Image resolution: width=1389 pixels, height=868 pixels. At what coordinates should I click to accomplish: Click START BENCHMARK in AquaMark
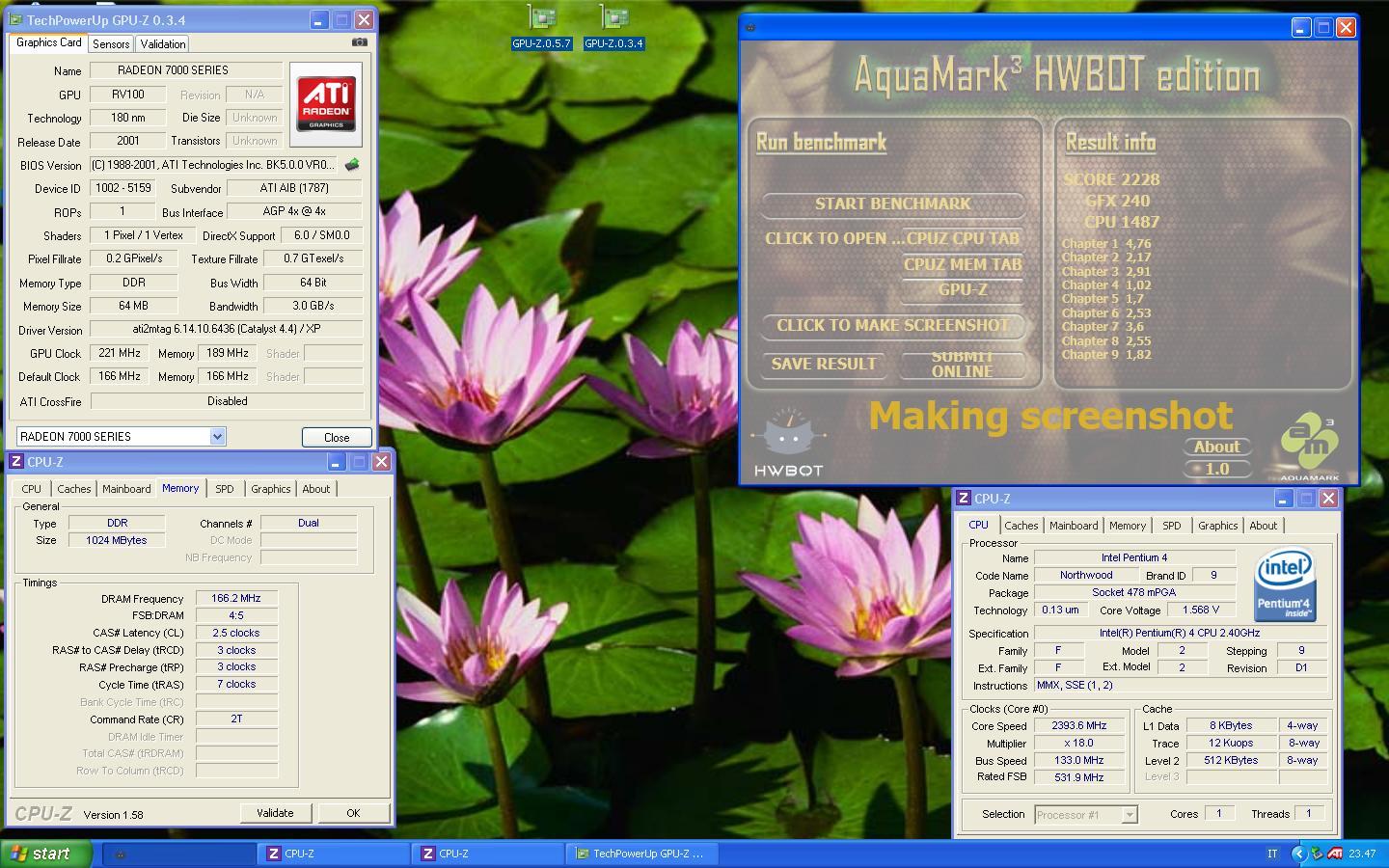892,203
